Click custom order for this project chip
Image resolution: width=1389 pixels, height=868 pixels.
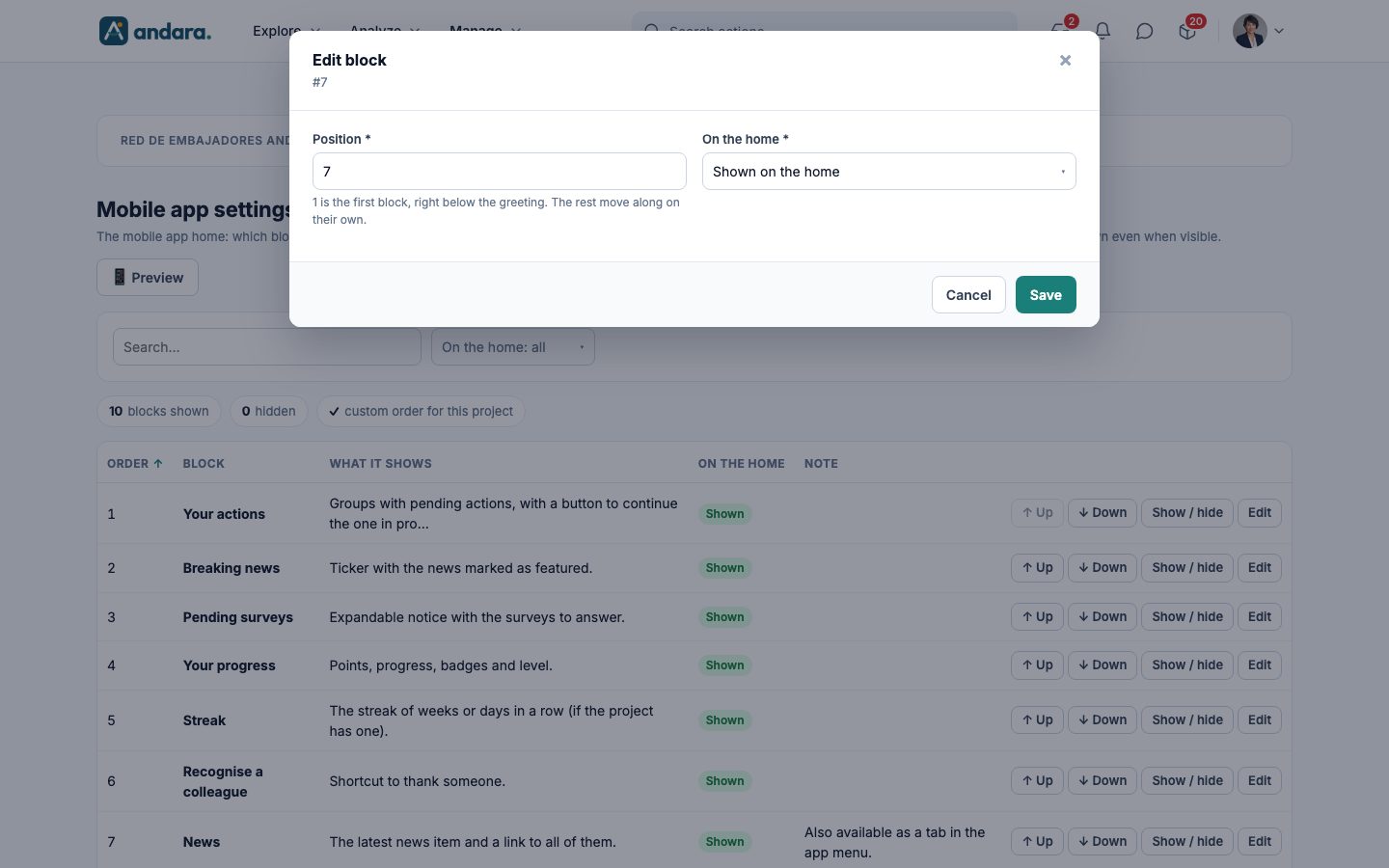421,412
